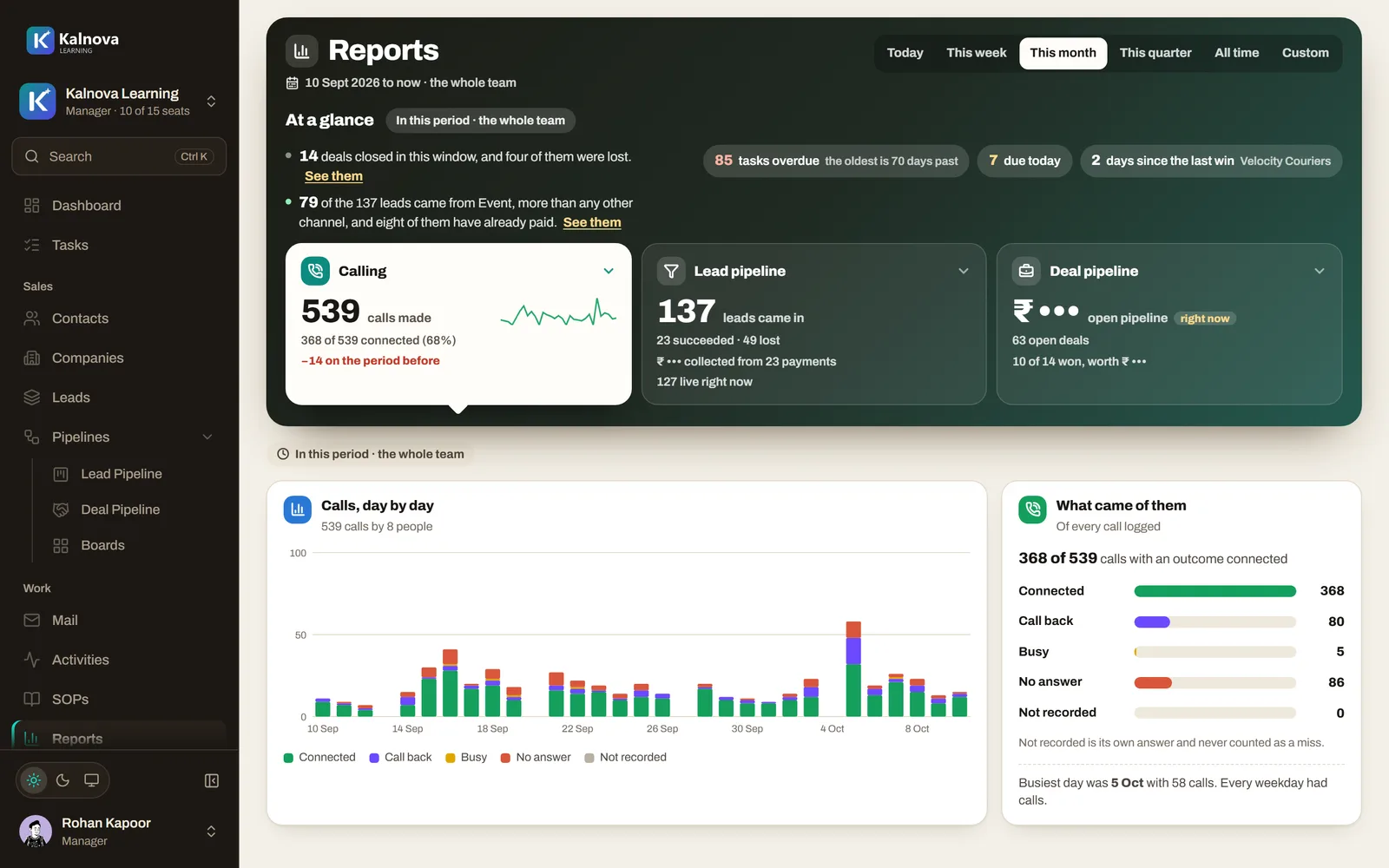Viewport: 1389px width, 868px height.
Task: Select the Custom range tab
Action: [1306, 53]
